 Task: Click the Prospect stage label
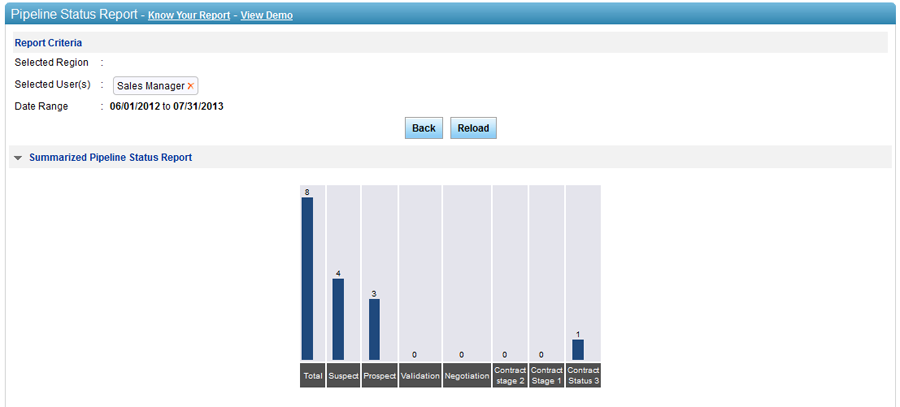point(379,376)
